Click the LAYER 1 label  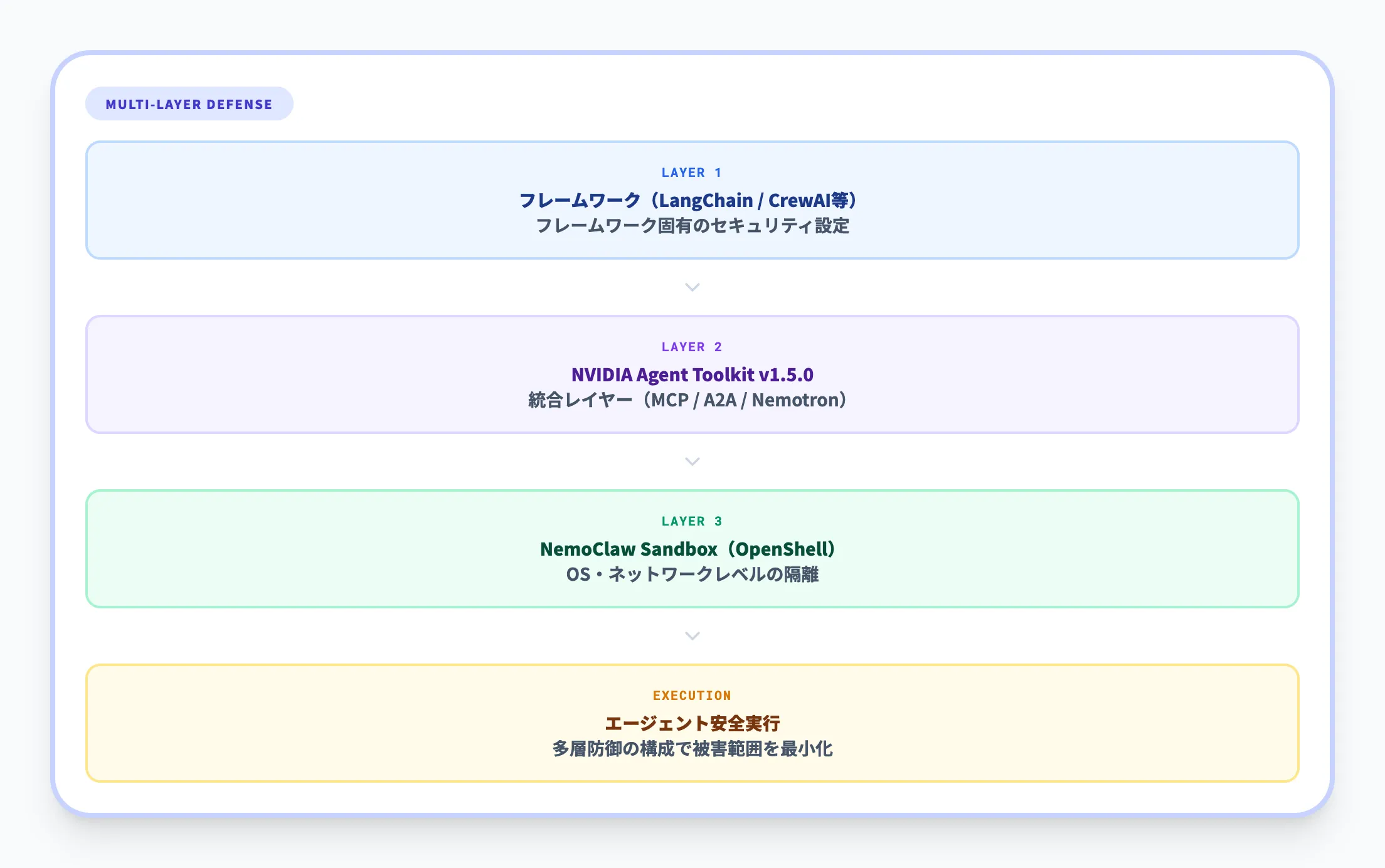pos(692,173)
